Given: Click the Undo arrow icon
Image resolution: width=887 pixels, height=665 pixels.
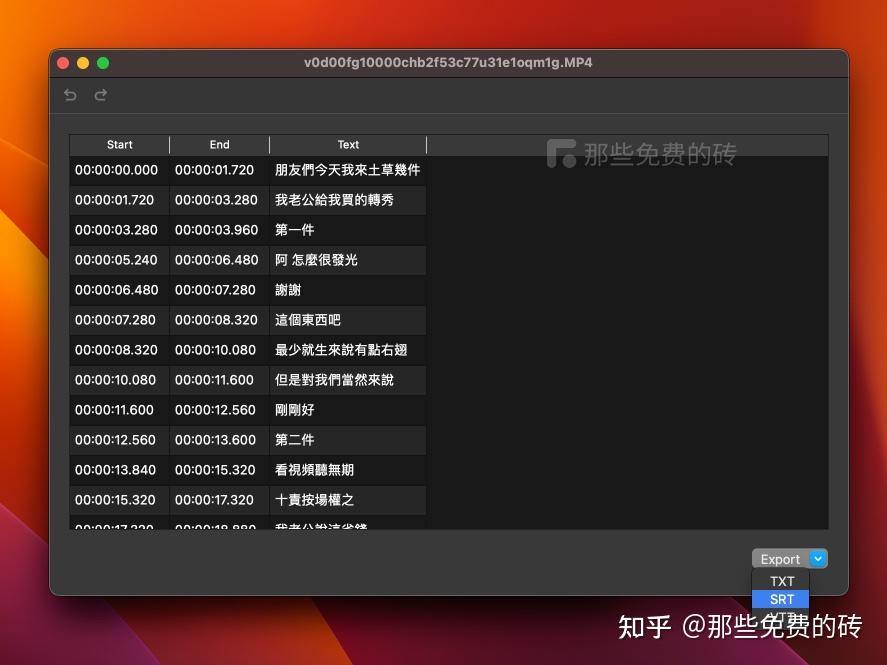Looking at the screenshot, I should 70,95.
